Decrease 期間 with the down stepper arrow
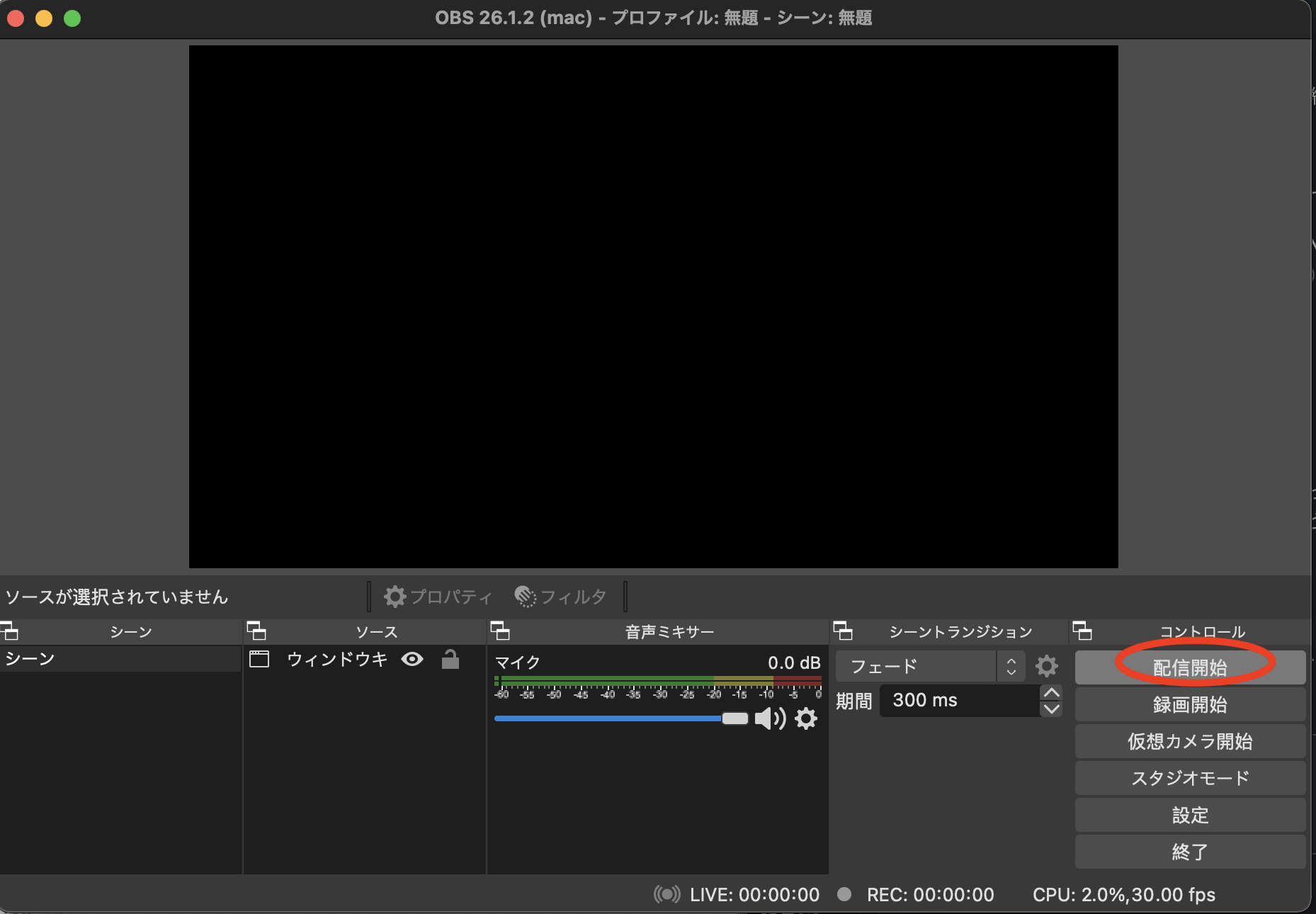 click(x=1052, y=709)
